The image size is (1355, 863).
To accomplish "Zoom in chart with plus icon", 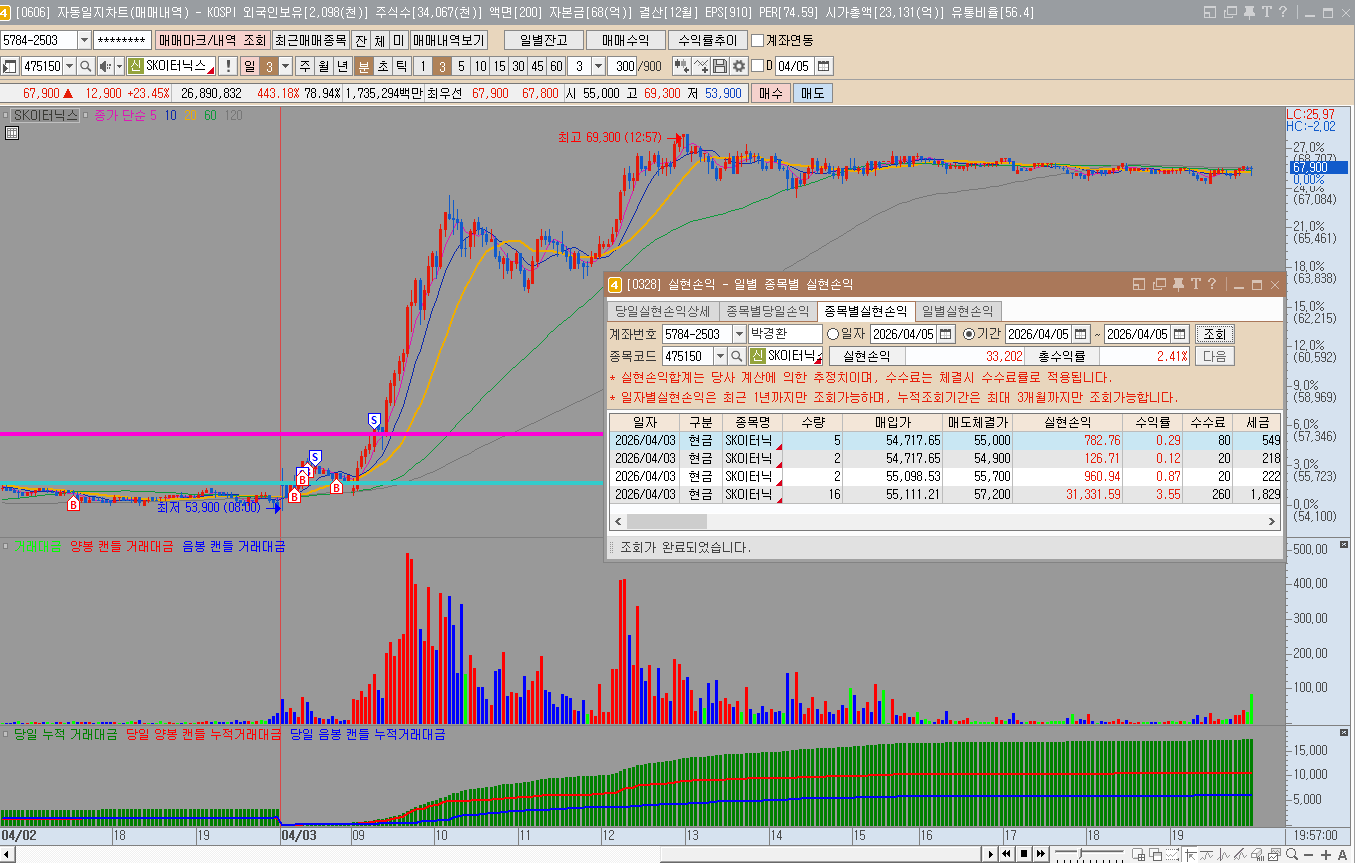I will pyautogui.click(x=1326, y=854).
